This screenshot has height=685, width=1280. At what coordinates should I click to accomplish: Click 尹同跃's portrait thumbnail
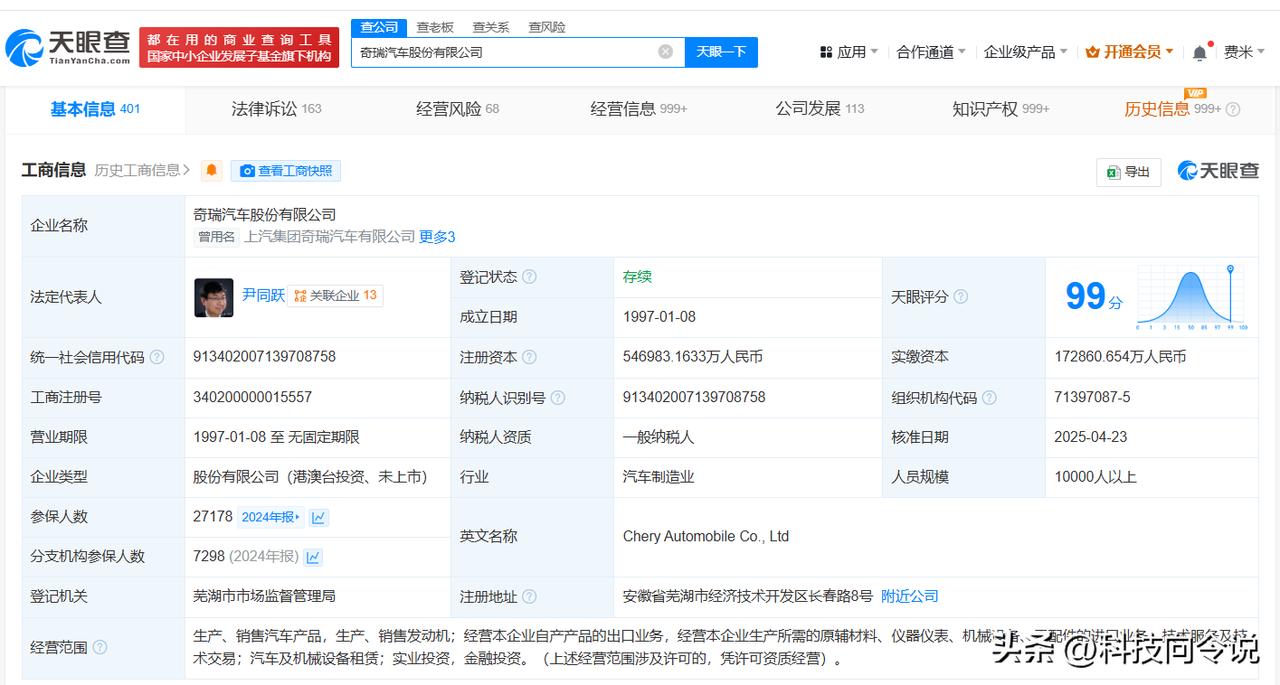click(x=214, y=297)
